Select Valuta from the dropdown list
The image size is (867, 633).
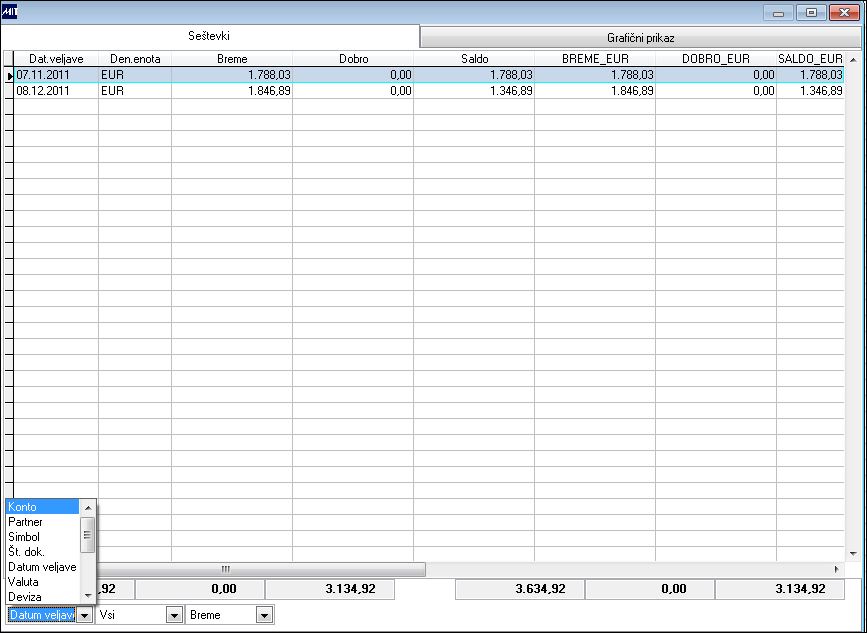point(43,582)
